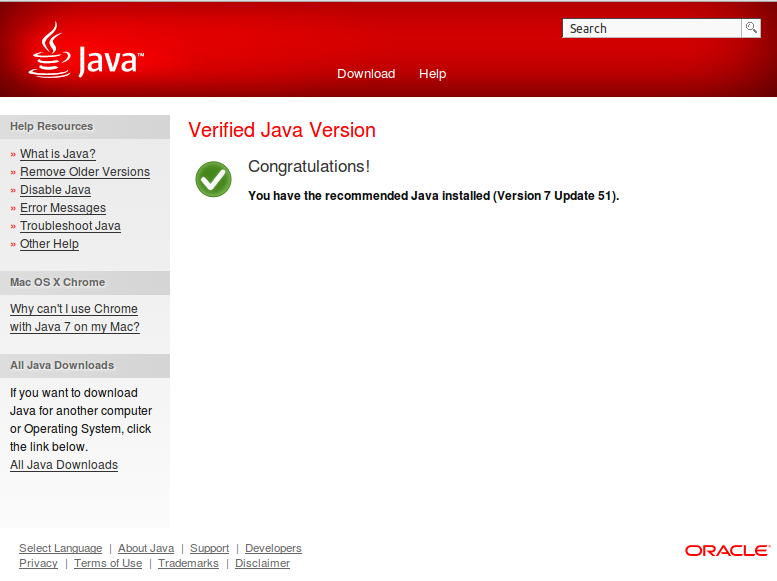Viewport: 777px width, 581px height.
Task: Open Why can't I use Chrome link
Action: click(75, 318)
